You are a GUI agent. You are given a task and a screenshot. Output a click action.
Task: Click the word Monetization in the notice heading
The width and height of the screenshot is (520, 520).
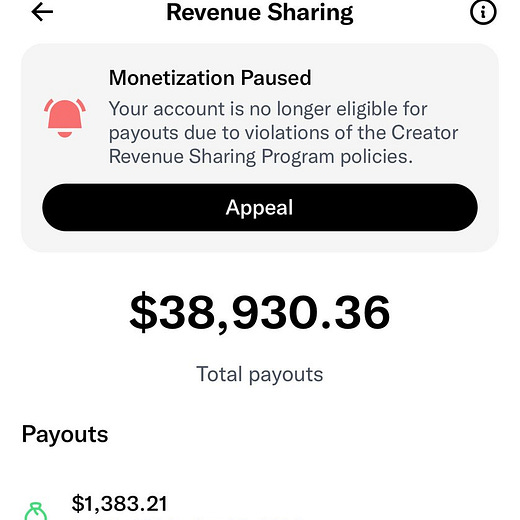(x=172, y=78)
